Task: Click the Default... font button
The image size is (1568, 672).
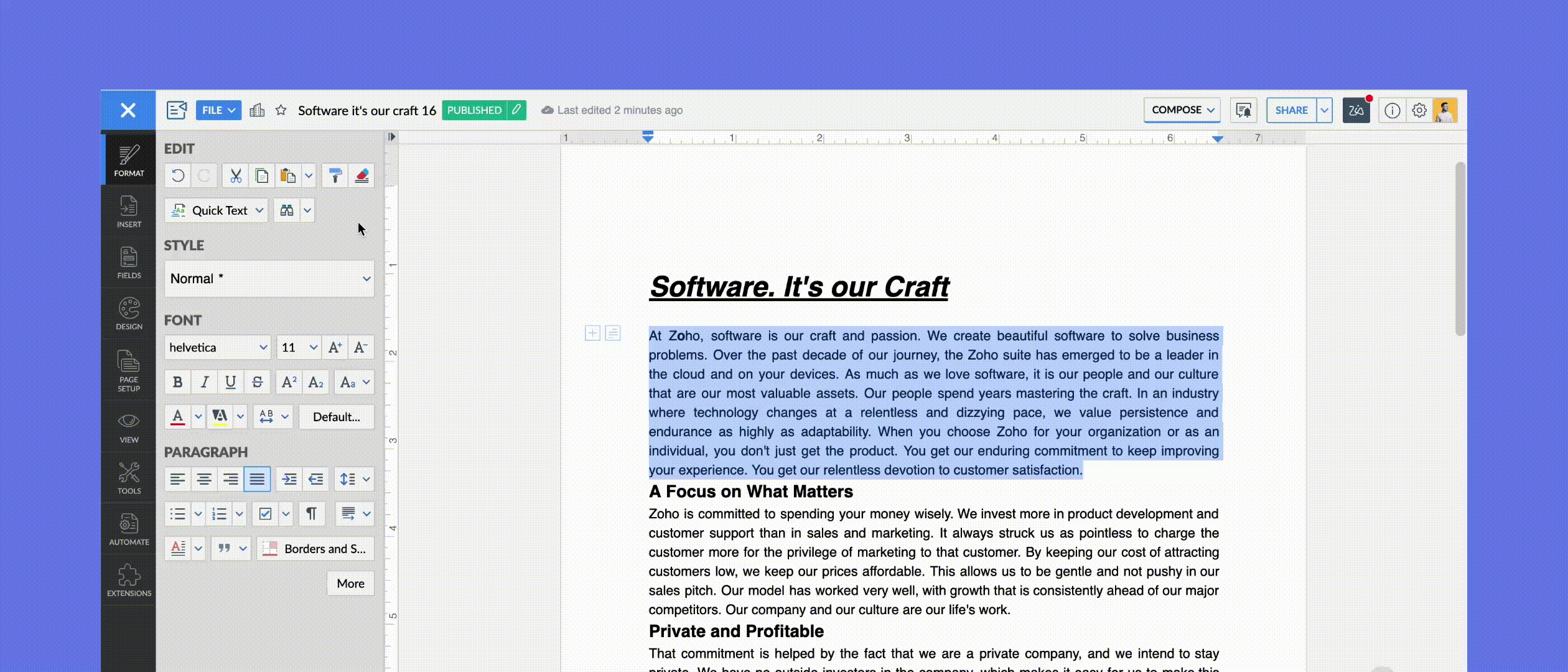Action: (337, 417)
